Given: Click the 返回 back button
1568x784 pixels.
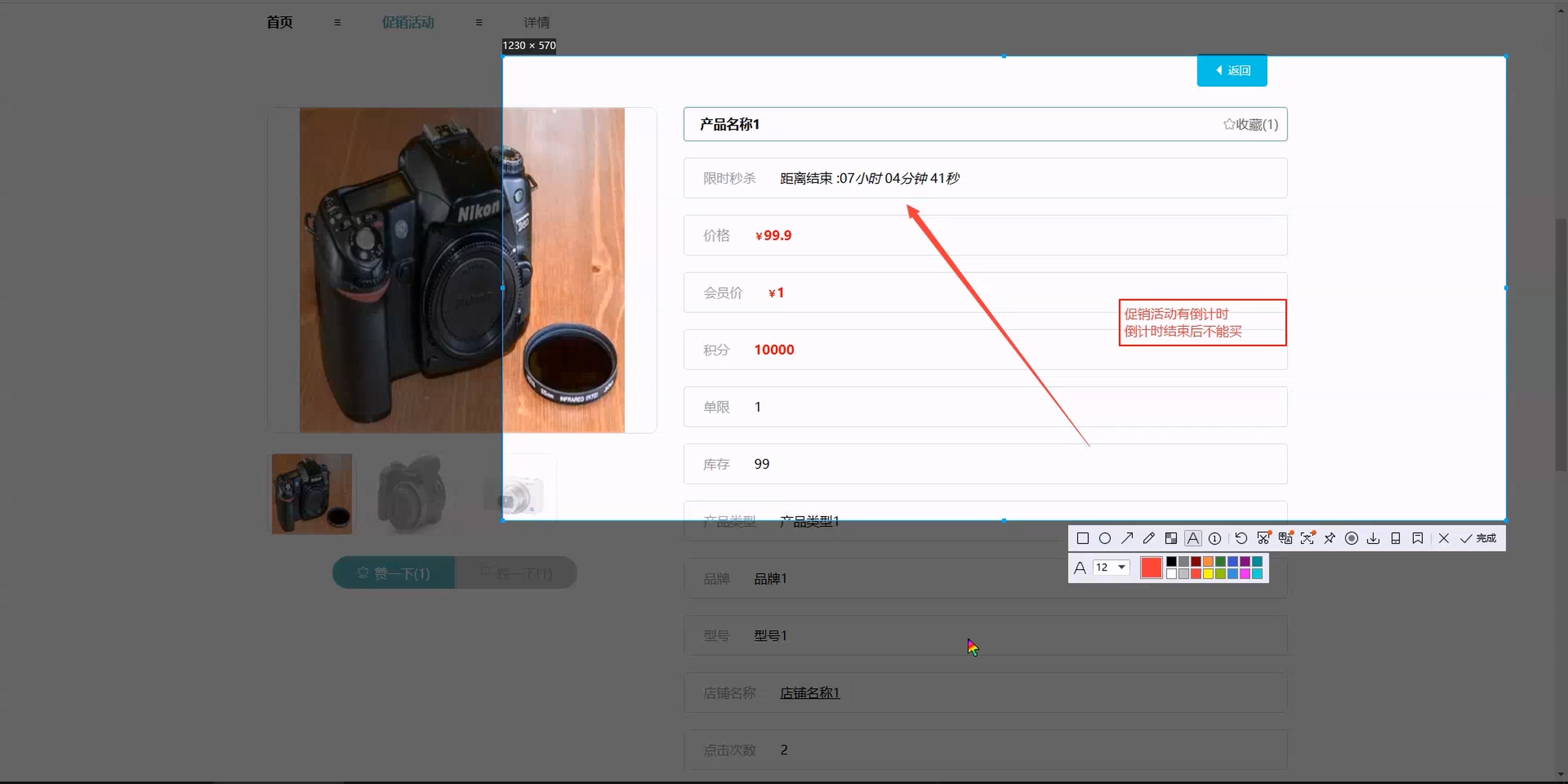Looking at the screenshot, I should click(x=1231, y=71).
